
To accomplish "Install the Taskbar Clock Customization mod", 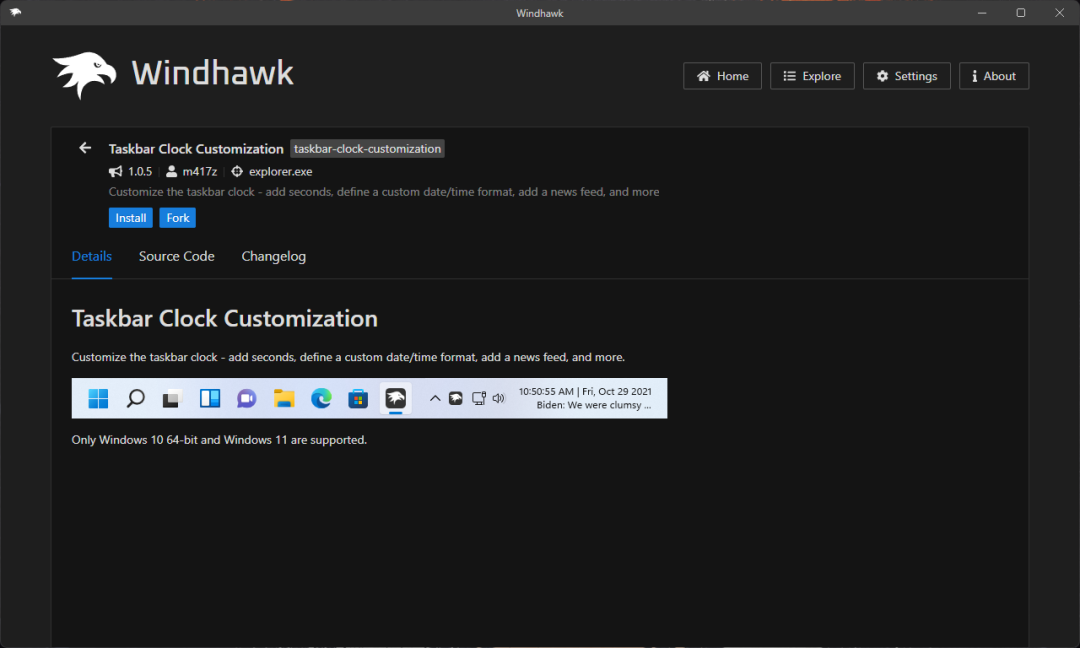I will click(130, 218).
